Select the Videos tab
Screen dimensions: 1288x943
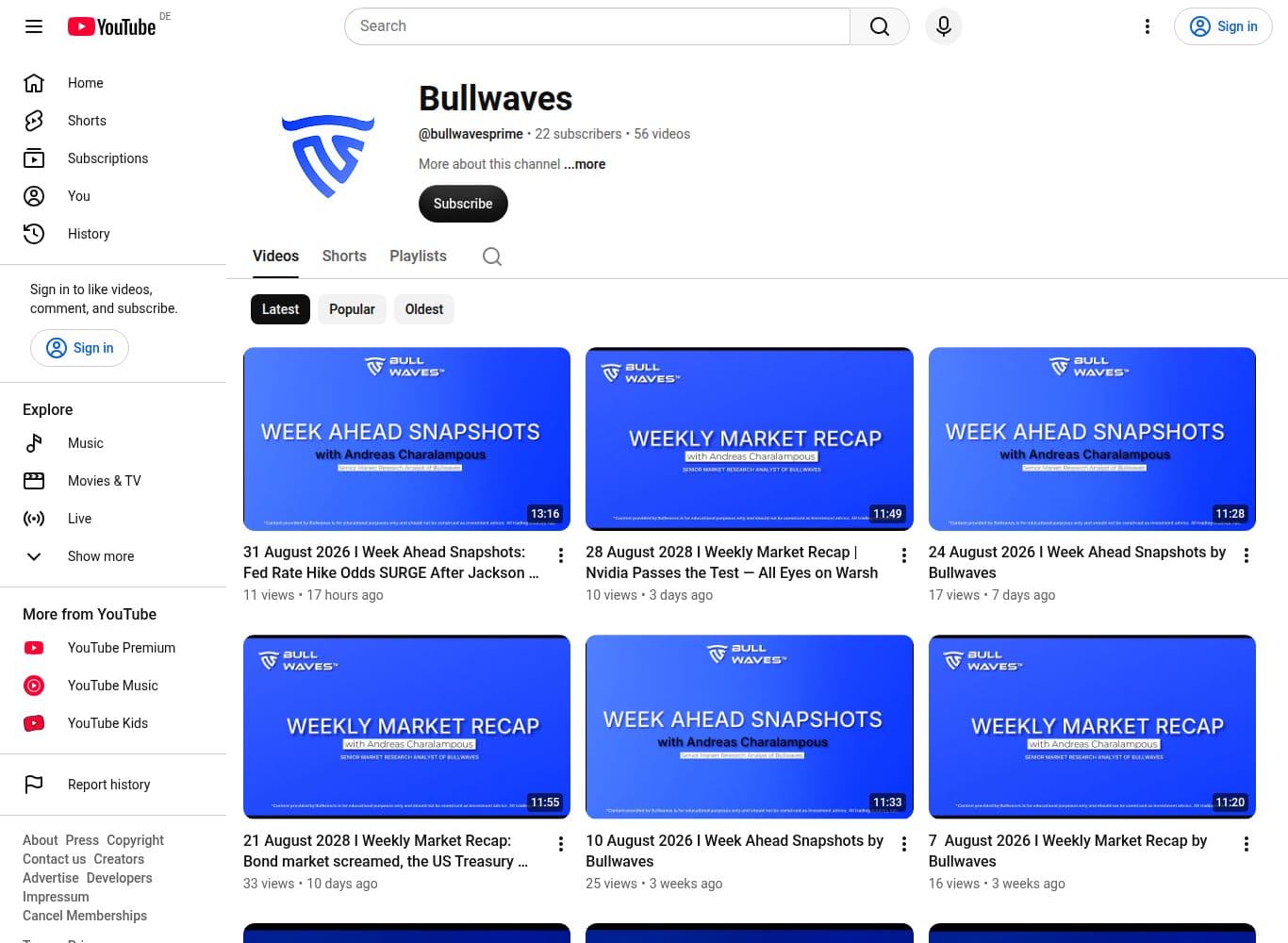point(275,256)
